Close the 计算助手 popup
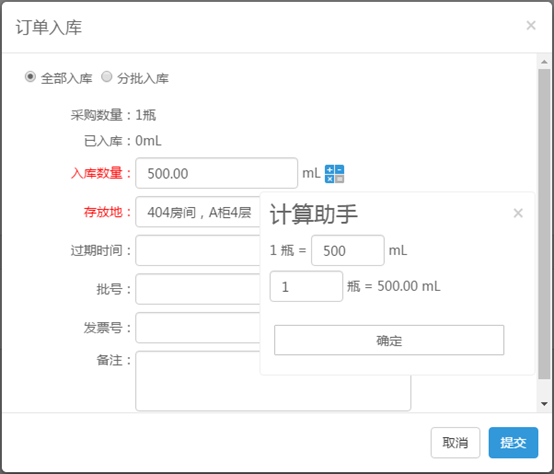 [518, 213]
